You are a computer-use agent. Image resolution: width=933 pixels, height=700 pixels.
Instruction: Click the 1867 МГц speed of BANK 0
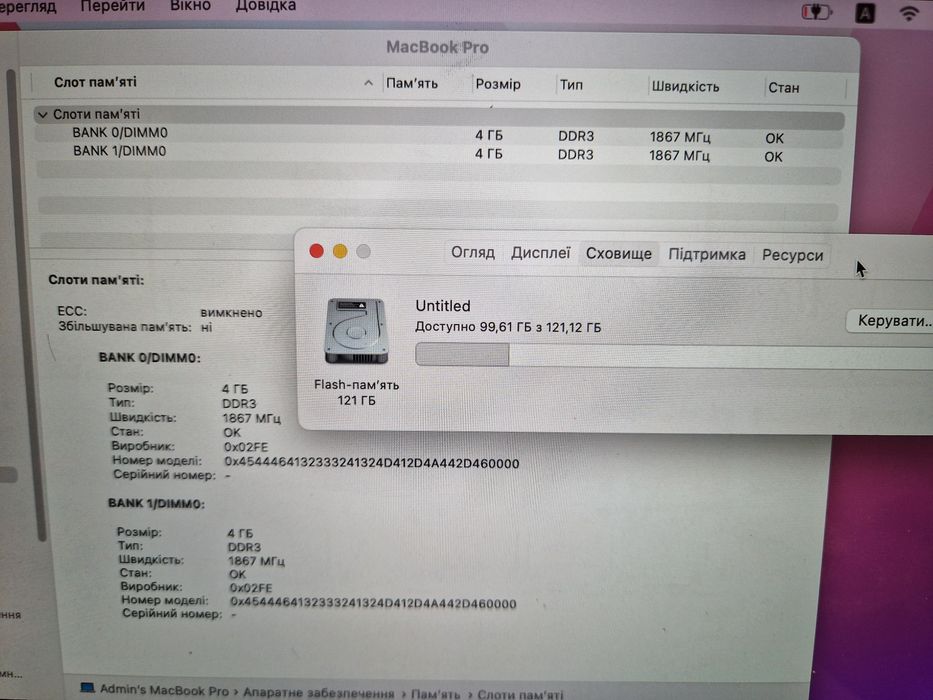(x=680, y=138)
